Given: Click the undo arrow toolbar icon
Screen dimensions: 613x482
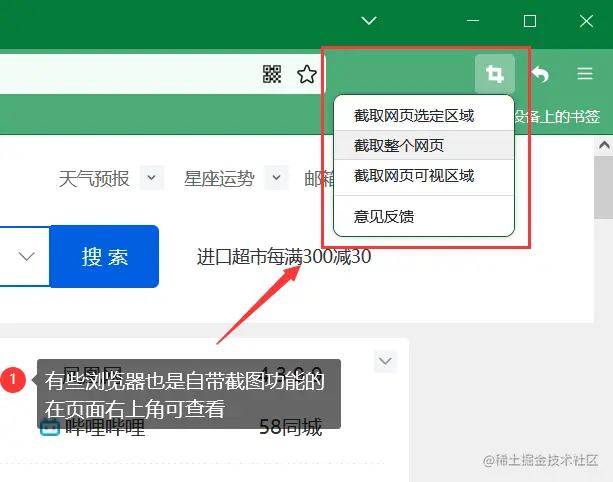Looking at the screenshot, I should [541, 74].
